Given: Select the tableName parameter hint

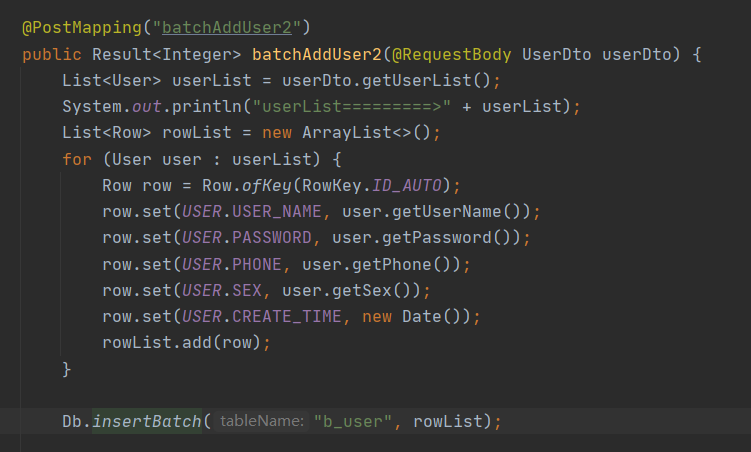Looking at the screenshot, I should tap(262, 421).
